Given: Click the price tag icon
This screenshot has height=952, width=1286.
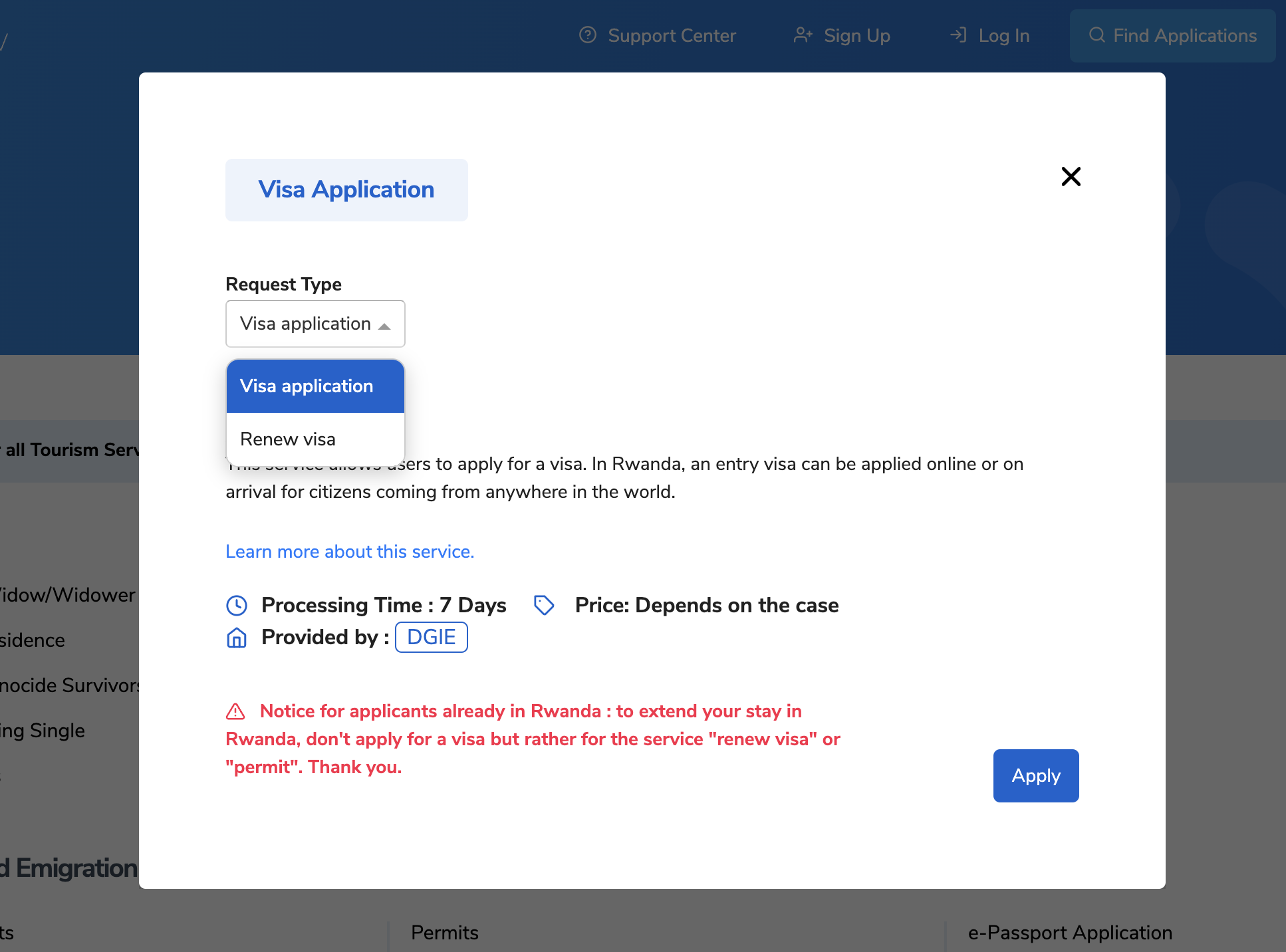Looking at the screenshot, I should [x=544, y=605].
